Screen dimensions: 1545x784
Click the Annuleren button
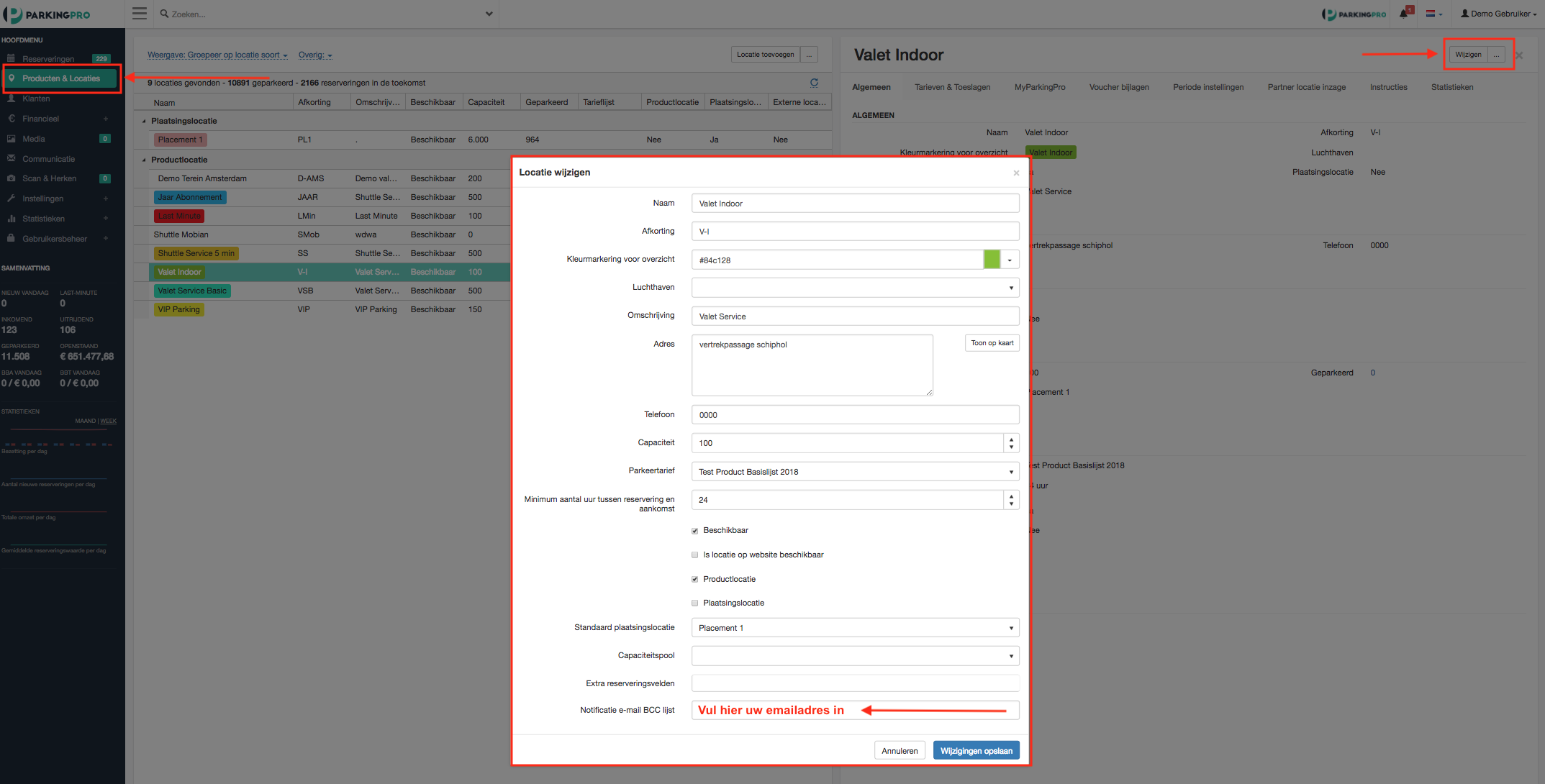pyautogui.click(x=900, y=751)
